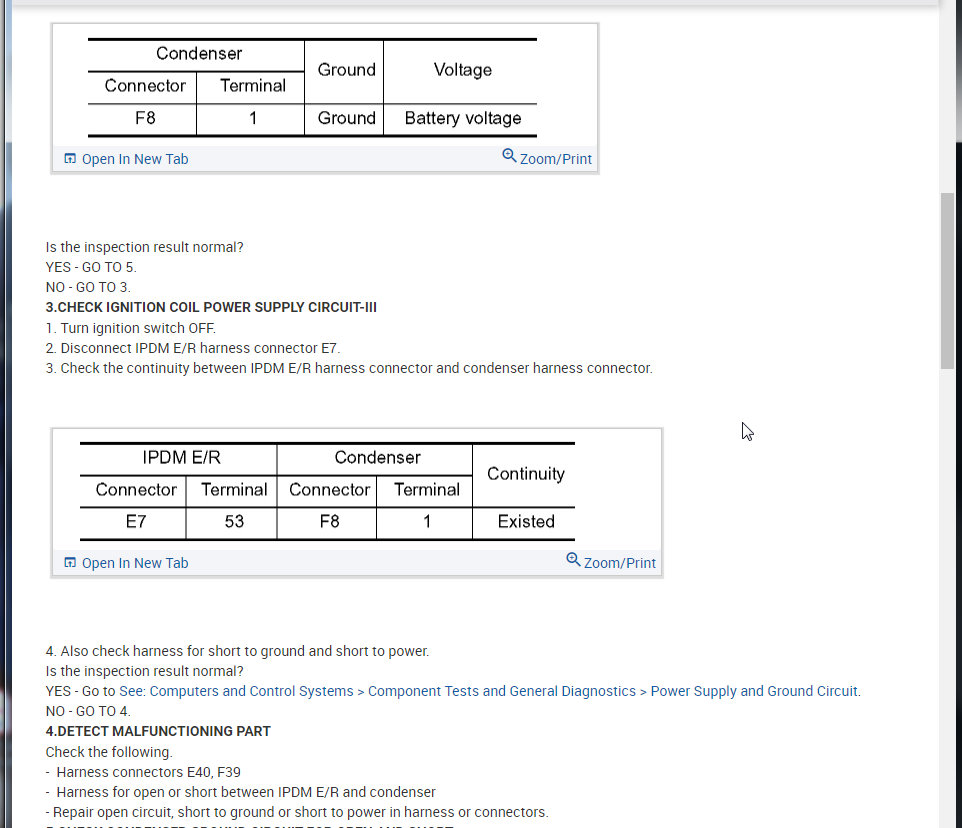Open Computers and Control Systems link
The image size is (962, 828).
(251, 691)
